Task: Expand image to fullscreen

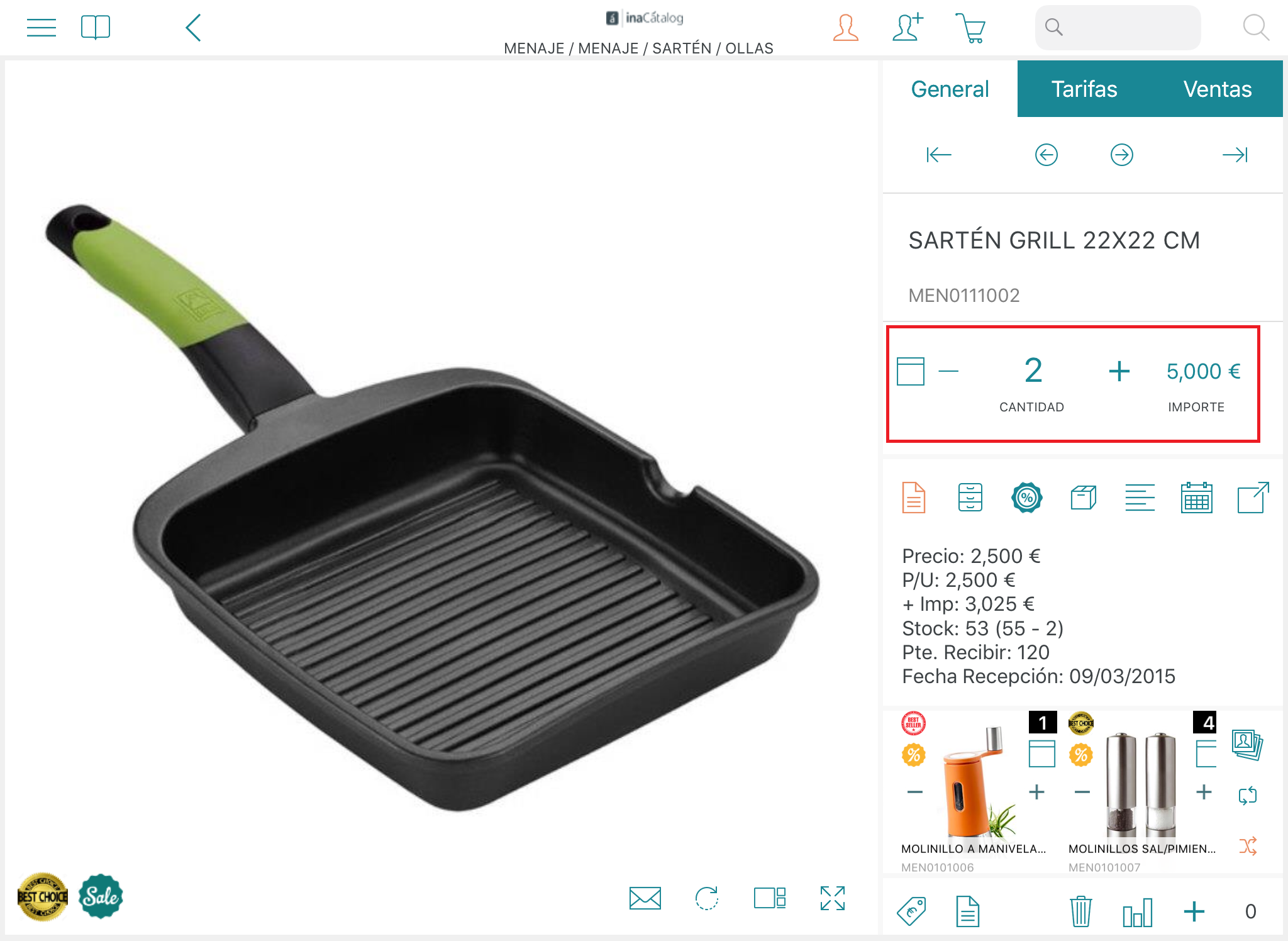Action: [833, 898]
